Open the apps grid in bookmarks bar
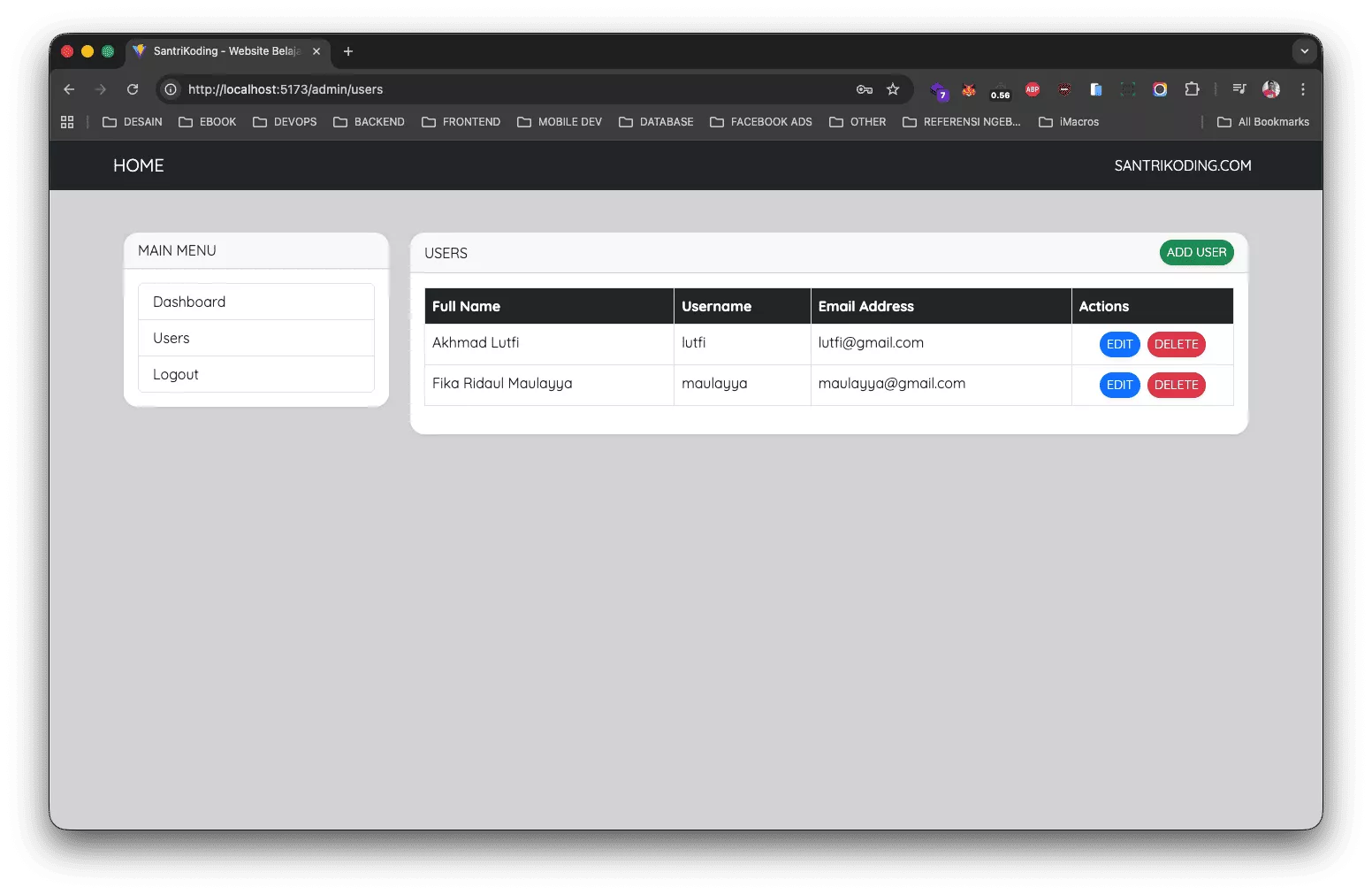The height and width of the screenshot is (895, 1372). pos(67,122)
